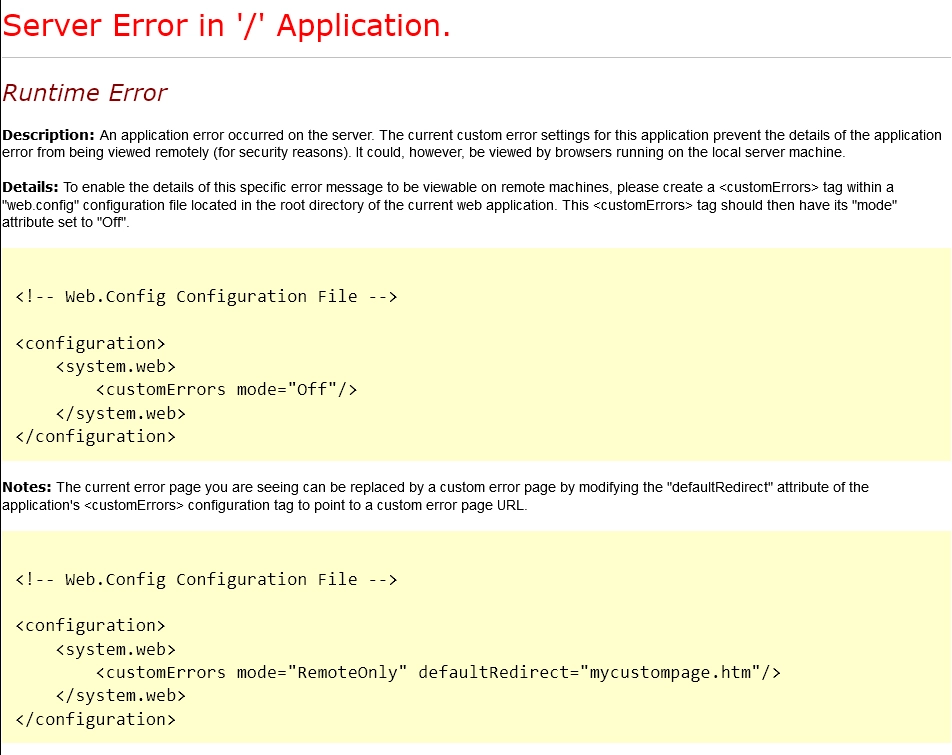Click the Web.Config comment in second code block
Image resolution: width=952 pixels, height=755 pixels.
point(206,579)
